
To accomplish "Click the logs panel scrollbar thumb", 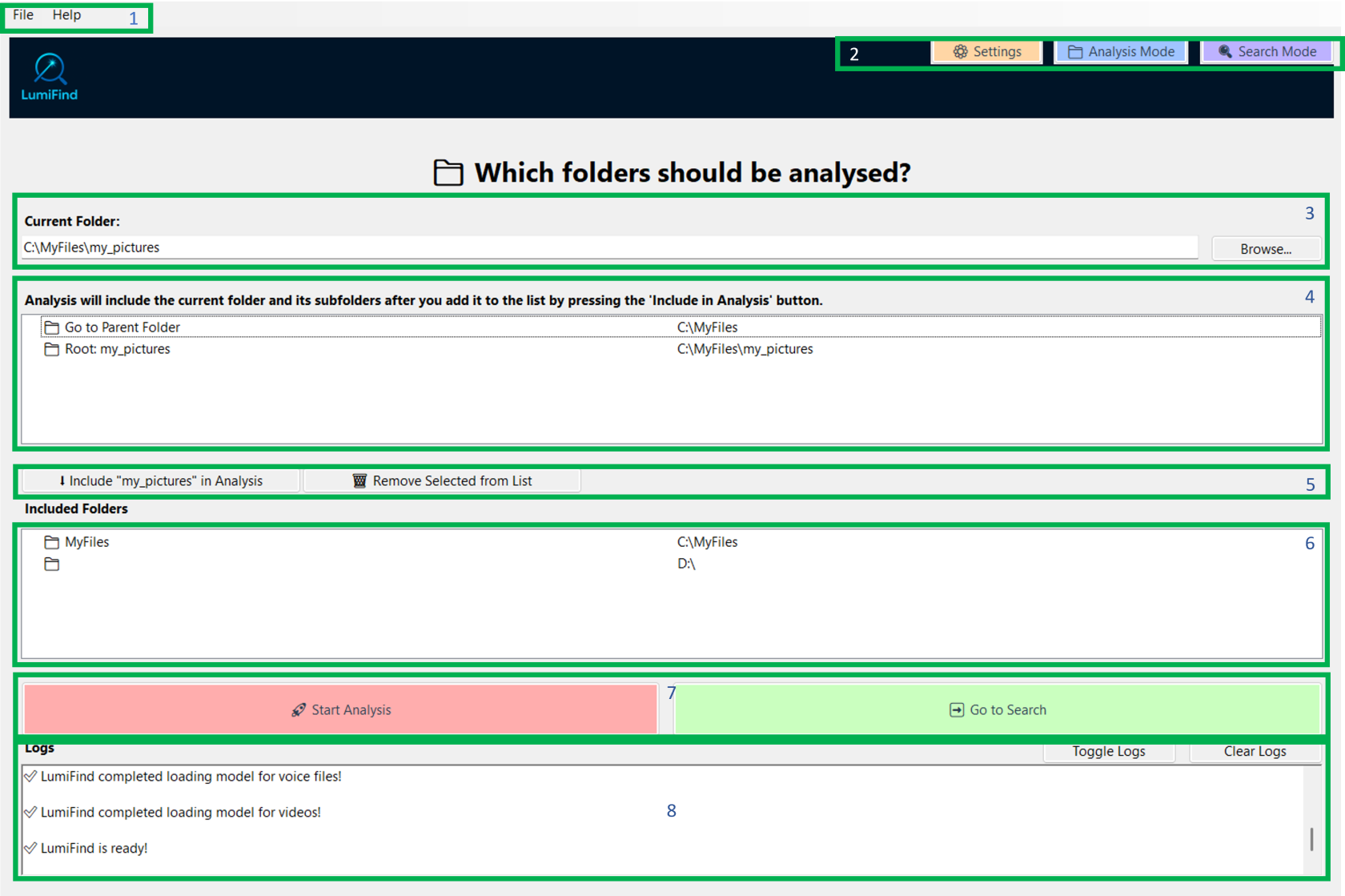I will tap(1311, 839).
